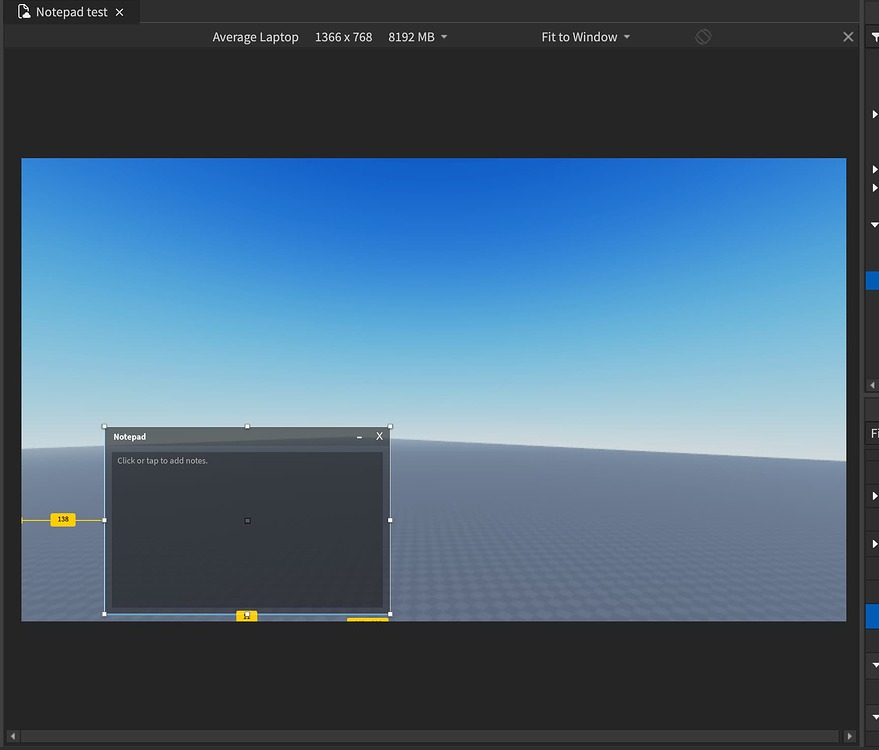Click the filter funnel icon top right

(872, 37)
